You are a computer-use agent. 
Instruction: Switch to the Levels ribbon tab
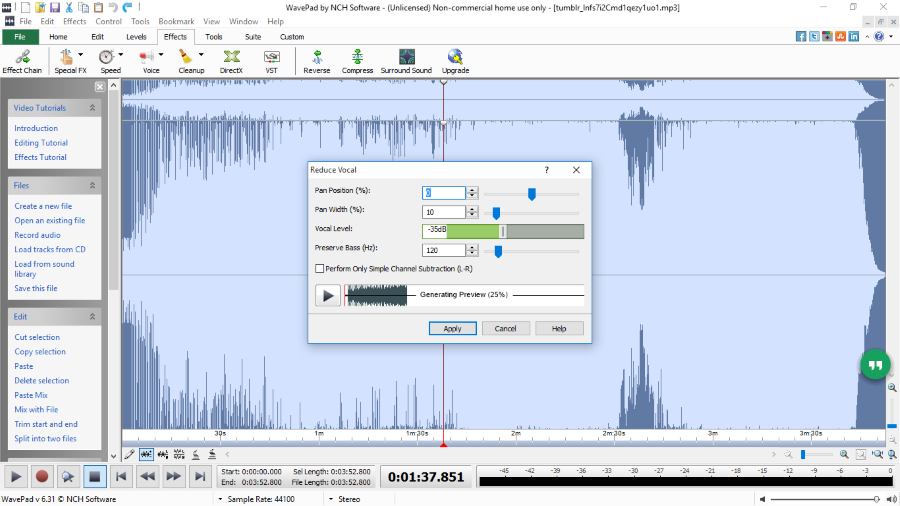click(x=136, y=37)
